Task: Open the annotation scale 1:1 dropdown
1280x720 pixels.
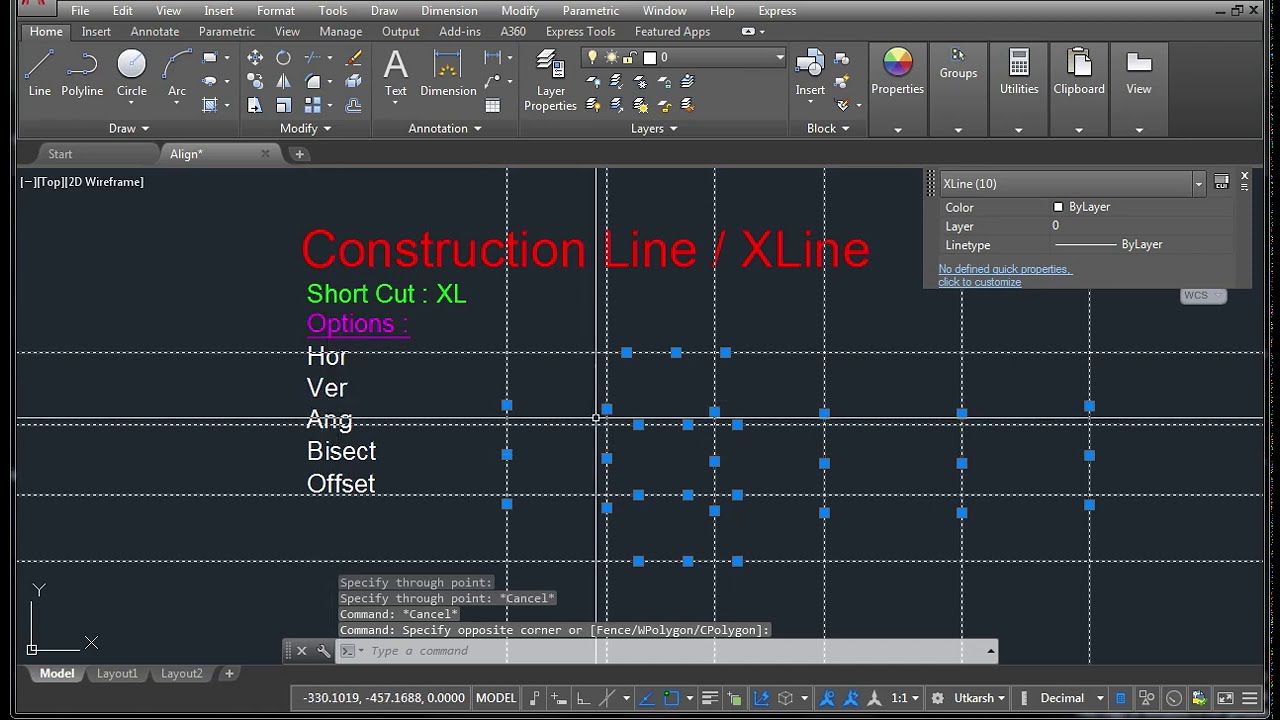Action: [905, 698]
